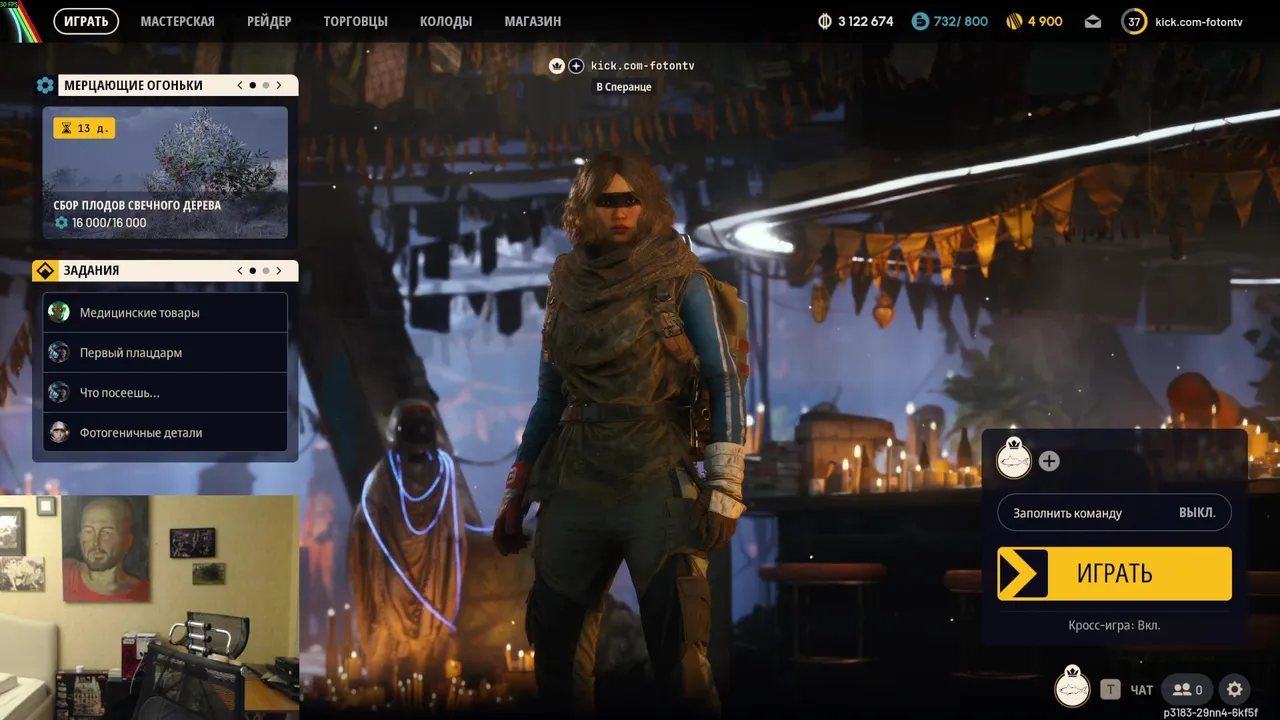Open the friends list icon showing 0
1280x720 pixels.
coord(1188,689)
